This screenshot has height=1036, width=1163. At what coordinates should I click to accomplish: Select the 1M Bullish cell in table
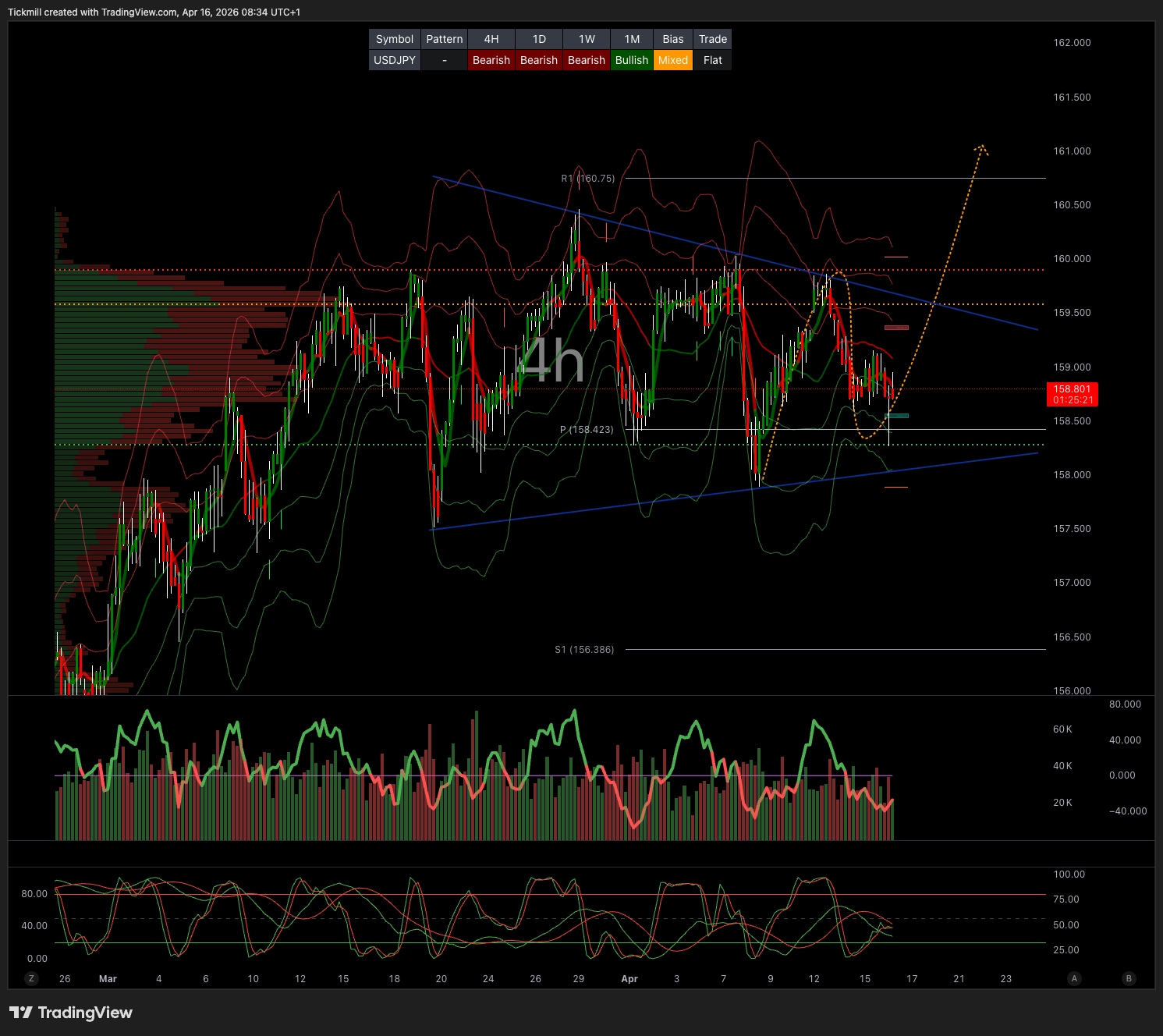pos(631,60)
